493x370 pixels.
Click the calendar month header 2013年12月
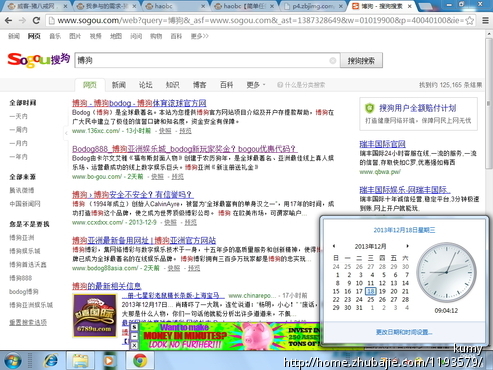point(370,246)
